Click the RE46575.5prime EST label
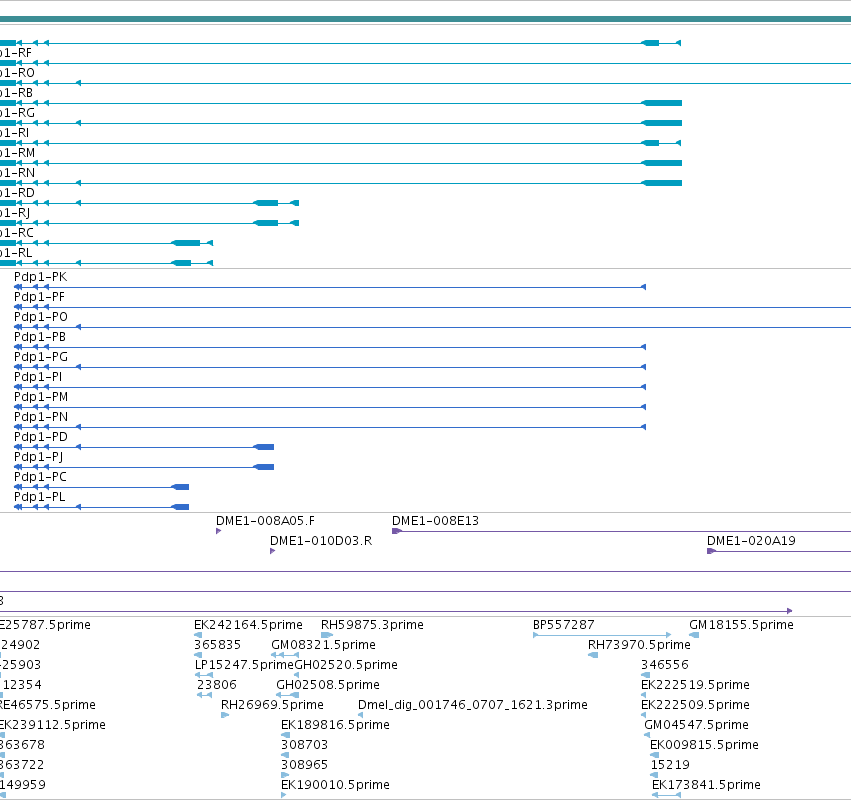This screenshot has width=851, height=800. pos(48,705)
